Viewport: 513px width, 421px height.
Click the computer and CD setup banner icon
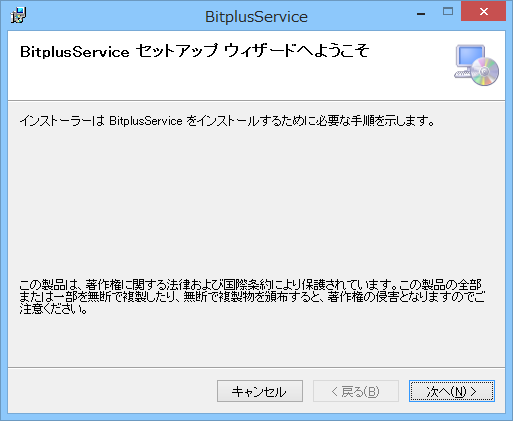pyautogui.click(x=476, y=65)
